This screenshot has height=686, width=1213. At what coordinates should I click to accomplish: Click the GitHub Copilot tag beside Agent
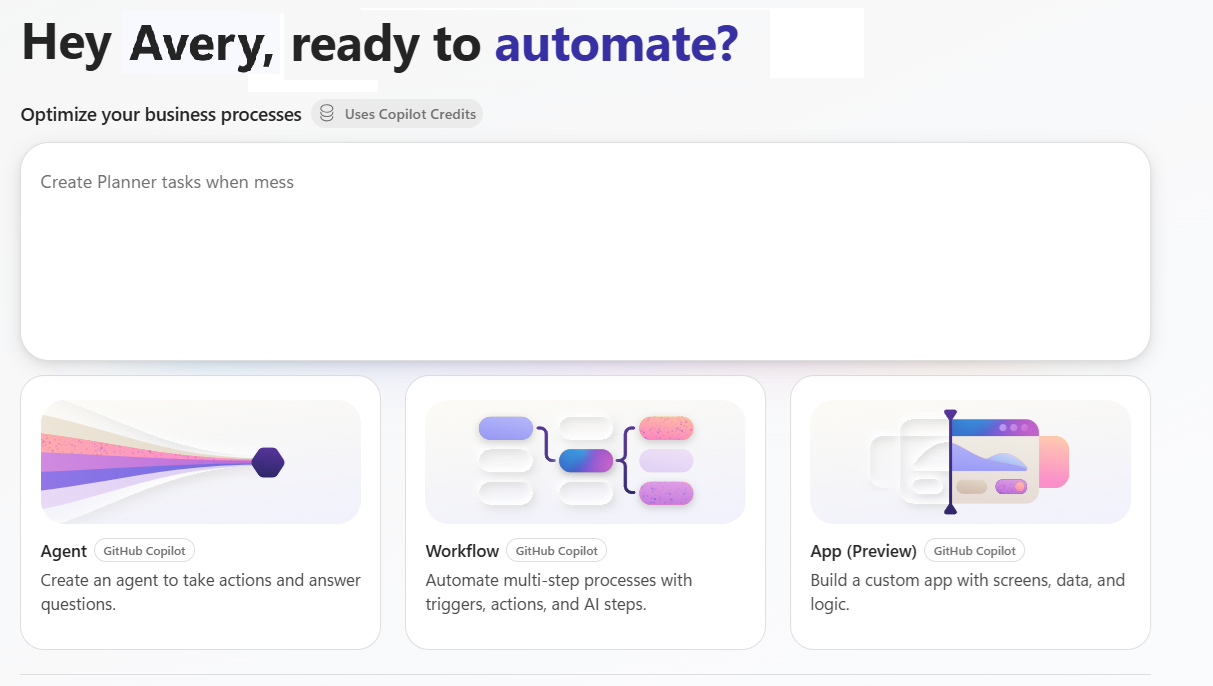[x=145, y=551]
